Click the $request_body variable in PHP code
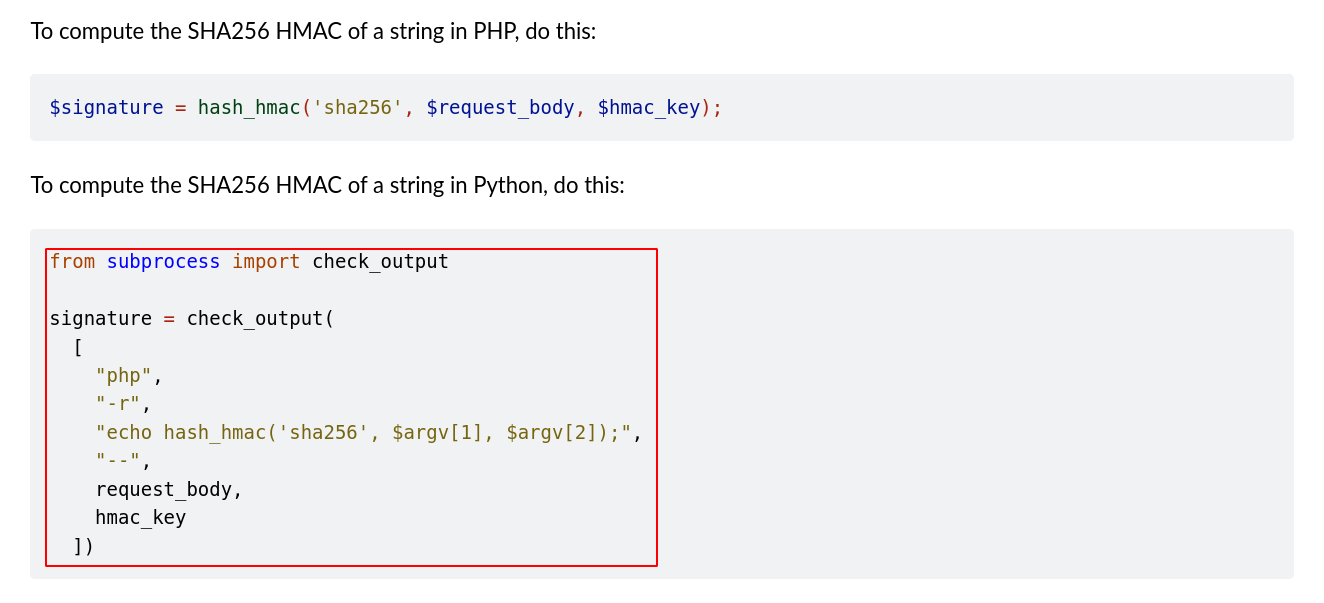The width and height of the screenshot is (1324, 603). pos(500,107)
